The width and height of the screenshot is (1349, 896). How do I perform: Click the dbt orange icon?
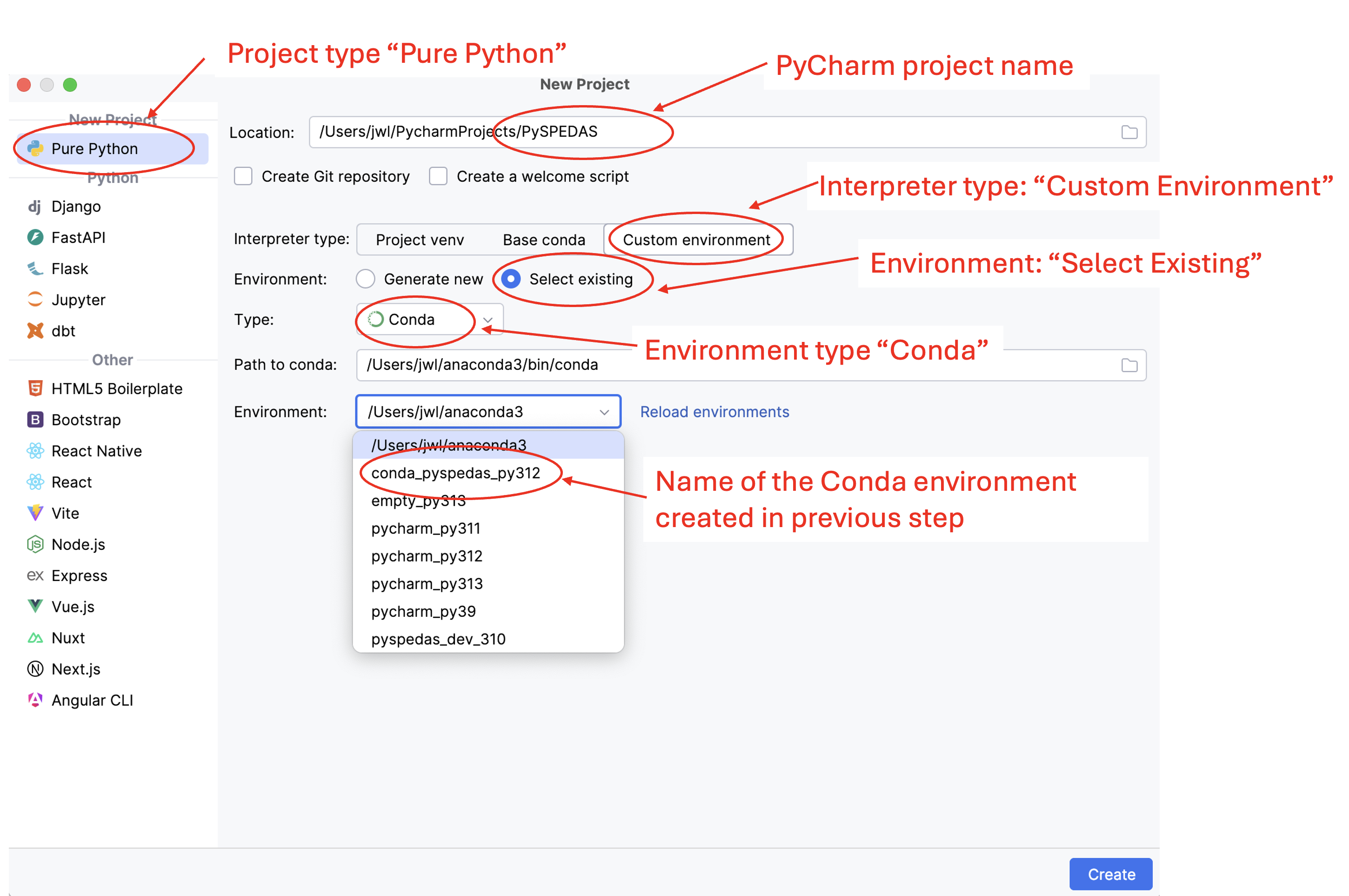(x=35, y=331)
